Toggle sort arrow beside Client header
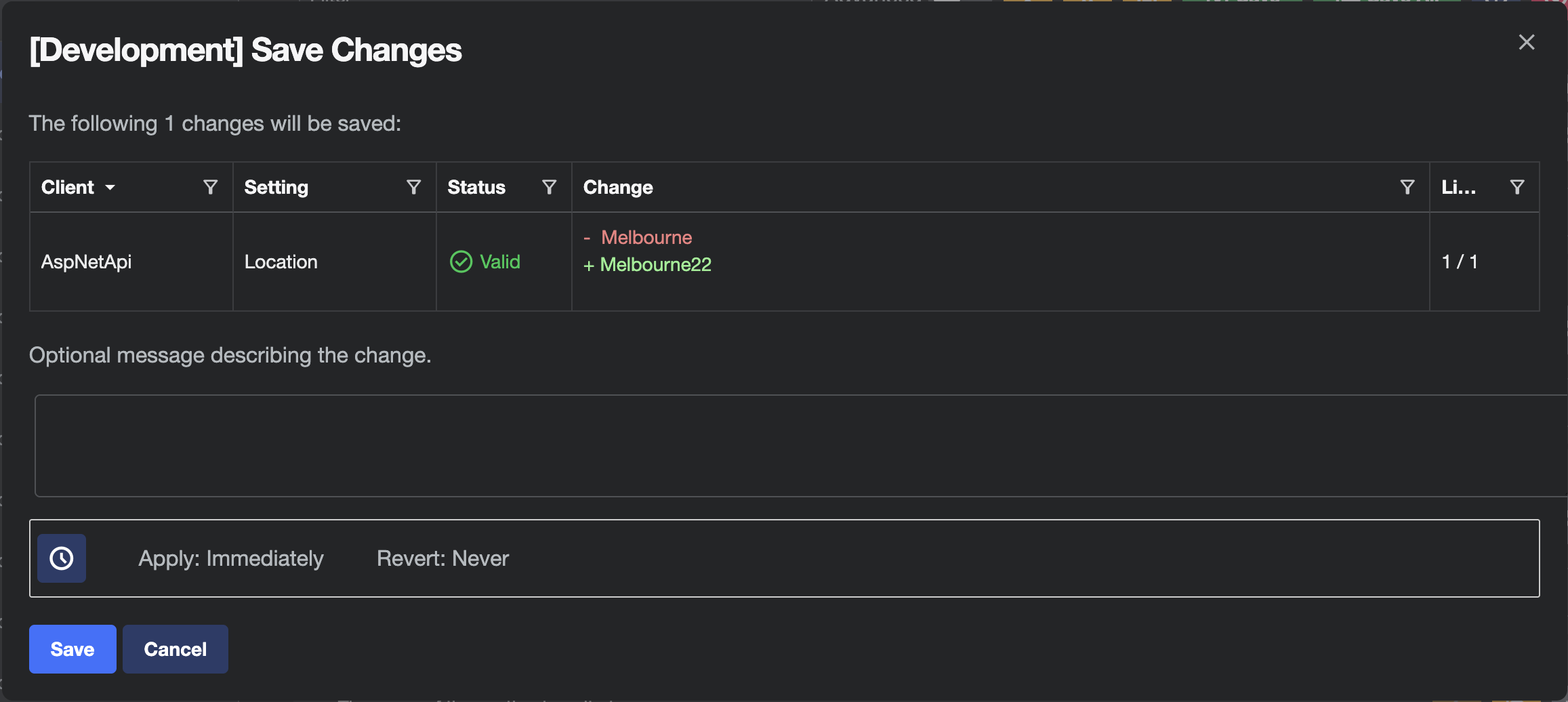This screenshot has width=1568, height=702. 110,188
